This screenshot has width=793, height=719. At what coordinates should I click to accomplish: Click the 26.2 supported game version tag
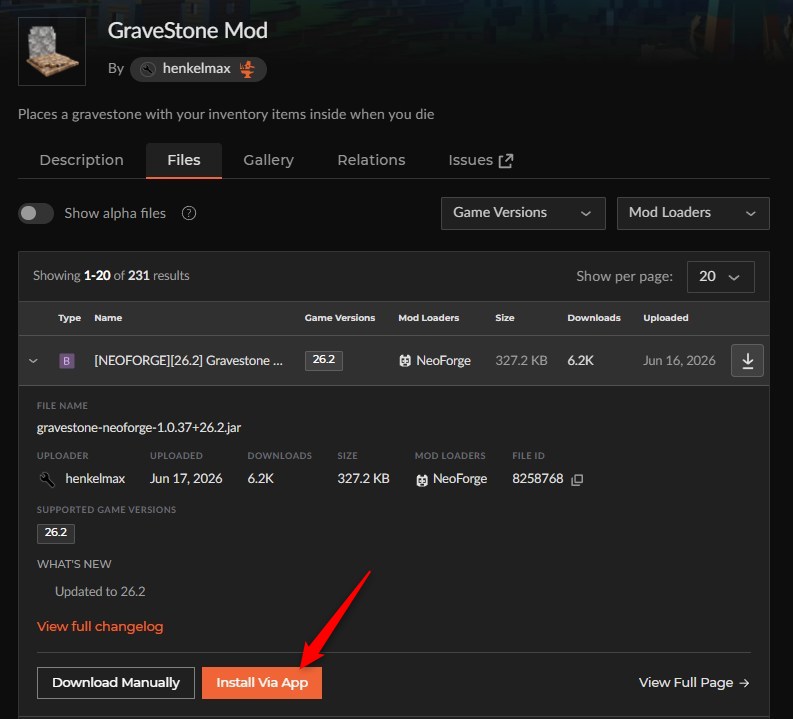[56, 533]
